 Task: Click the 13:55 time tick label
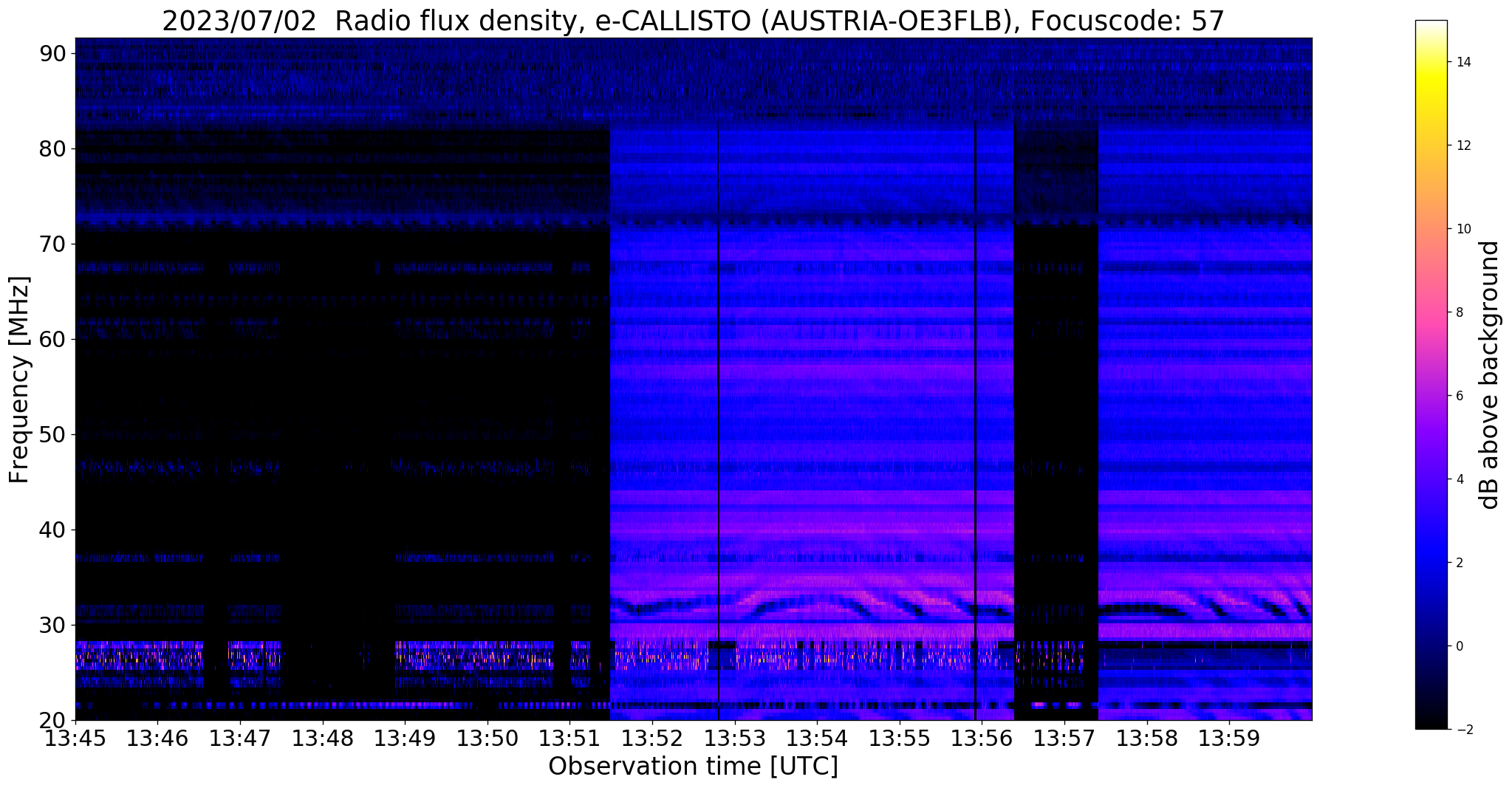point(900,738)
